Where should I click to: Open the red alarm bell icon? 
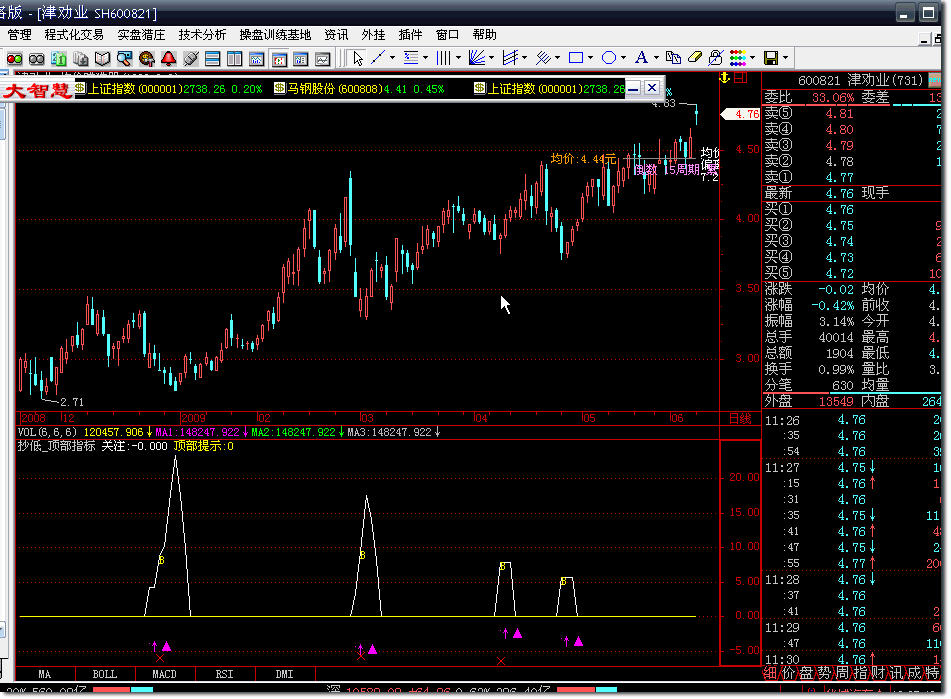point(169,58)
